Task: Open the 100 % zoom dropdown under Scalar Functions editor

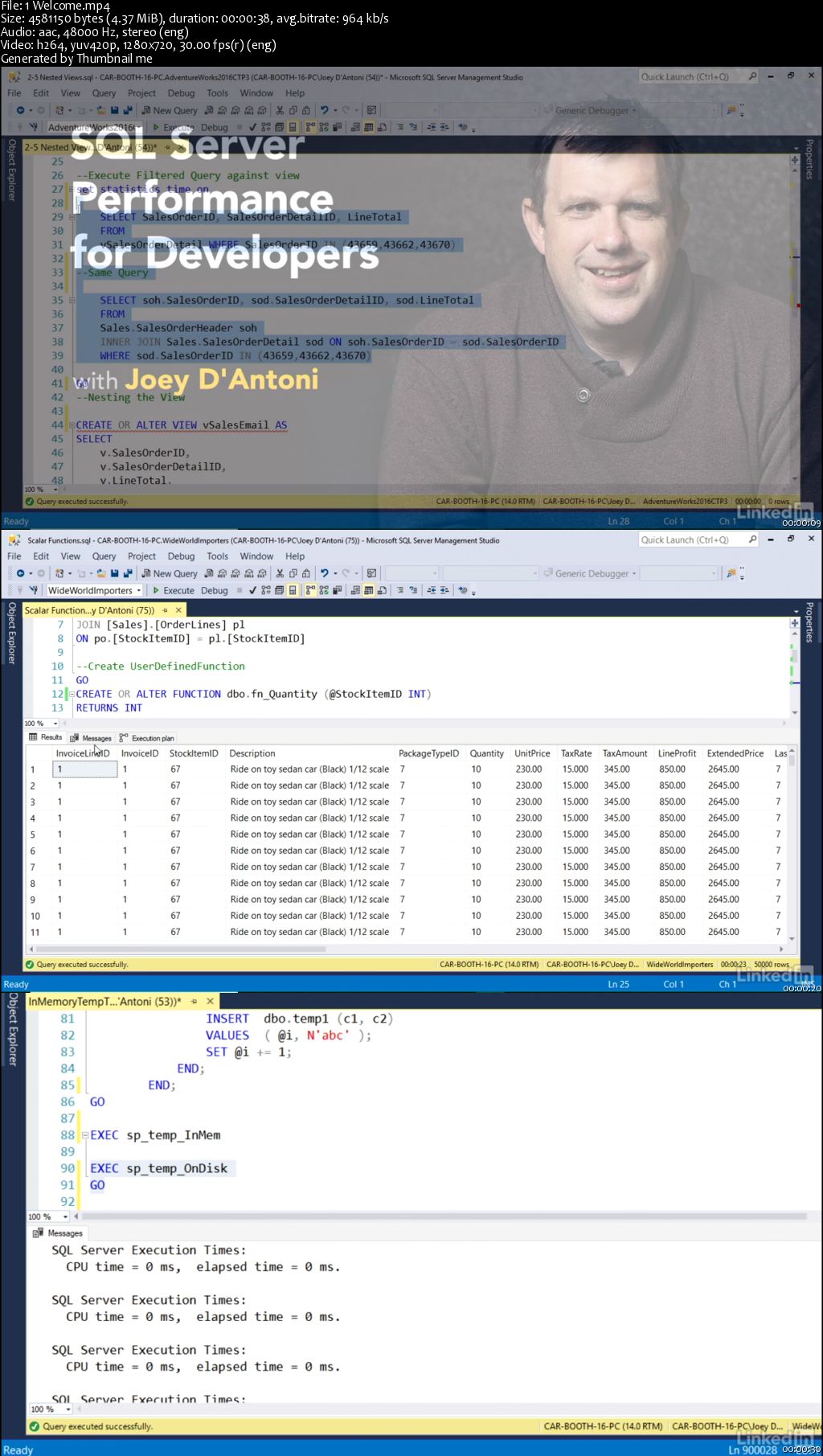Action: (x=55, y=724)
